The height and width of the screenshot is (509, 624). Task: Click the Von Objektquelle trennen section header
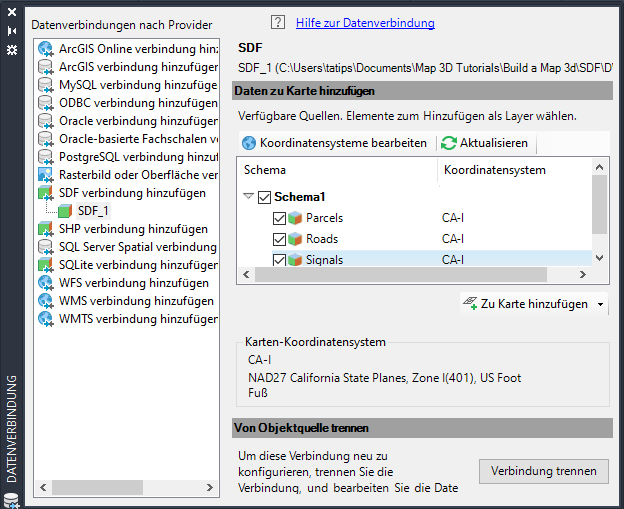coord(422,428)
